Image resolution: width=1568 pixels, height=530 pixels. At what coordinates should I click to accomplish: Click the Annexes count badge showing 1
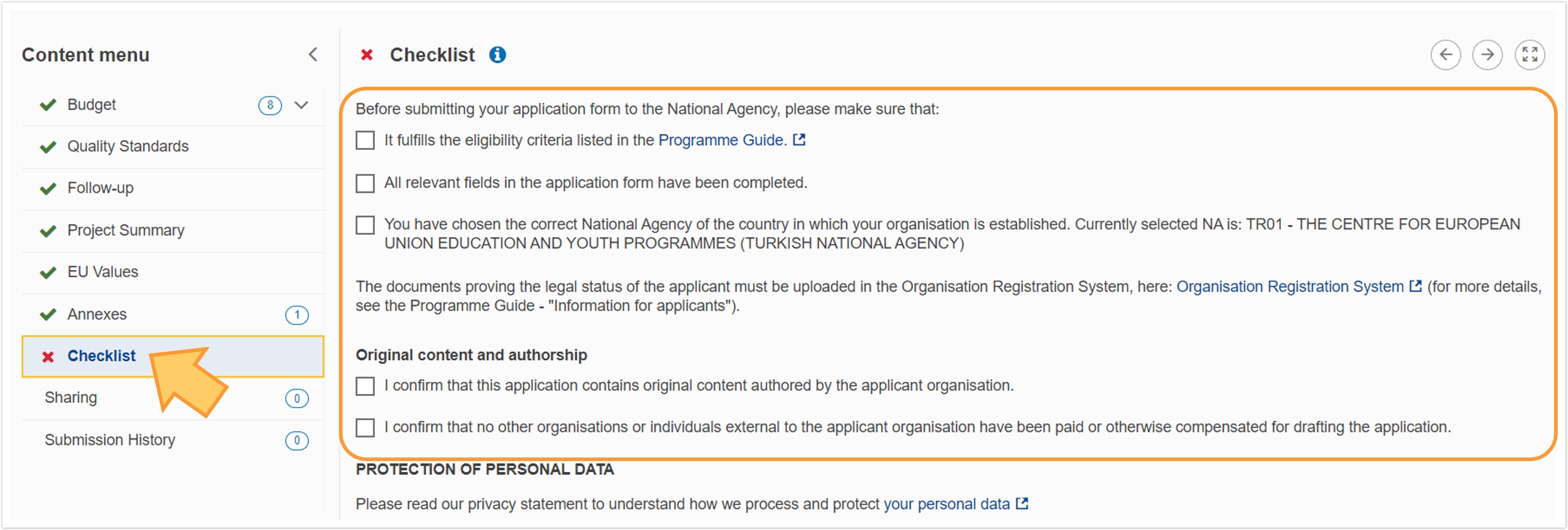[297, 315]
